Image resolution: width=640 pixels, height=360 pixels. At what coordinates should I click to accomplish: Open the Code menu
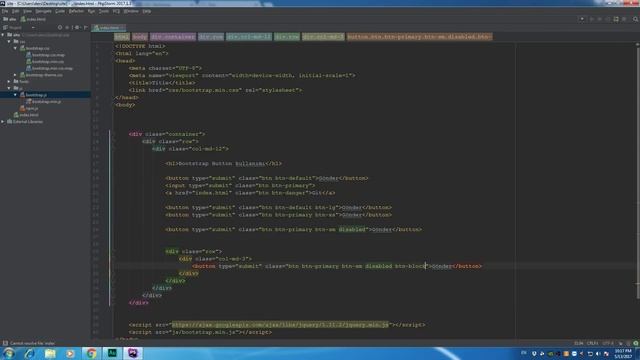(60, 11)
